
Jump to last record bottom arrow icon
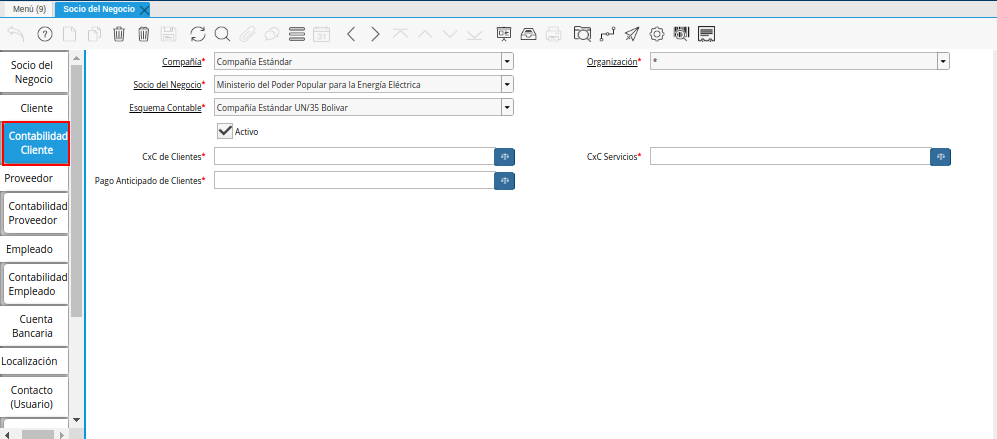tap(474, 34)
